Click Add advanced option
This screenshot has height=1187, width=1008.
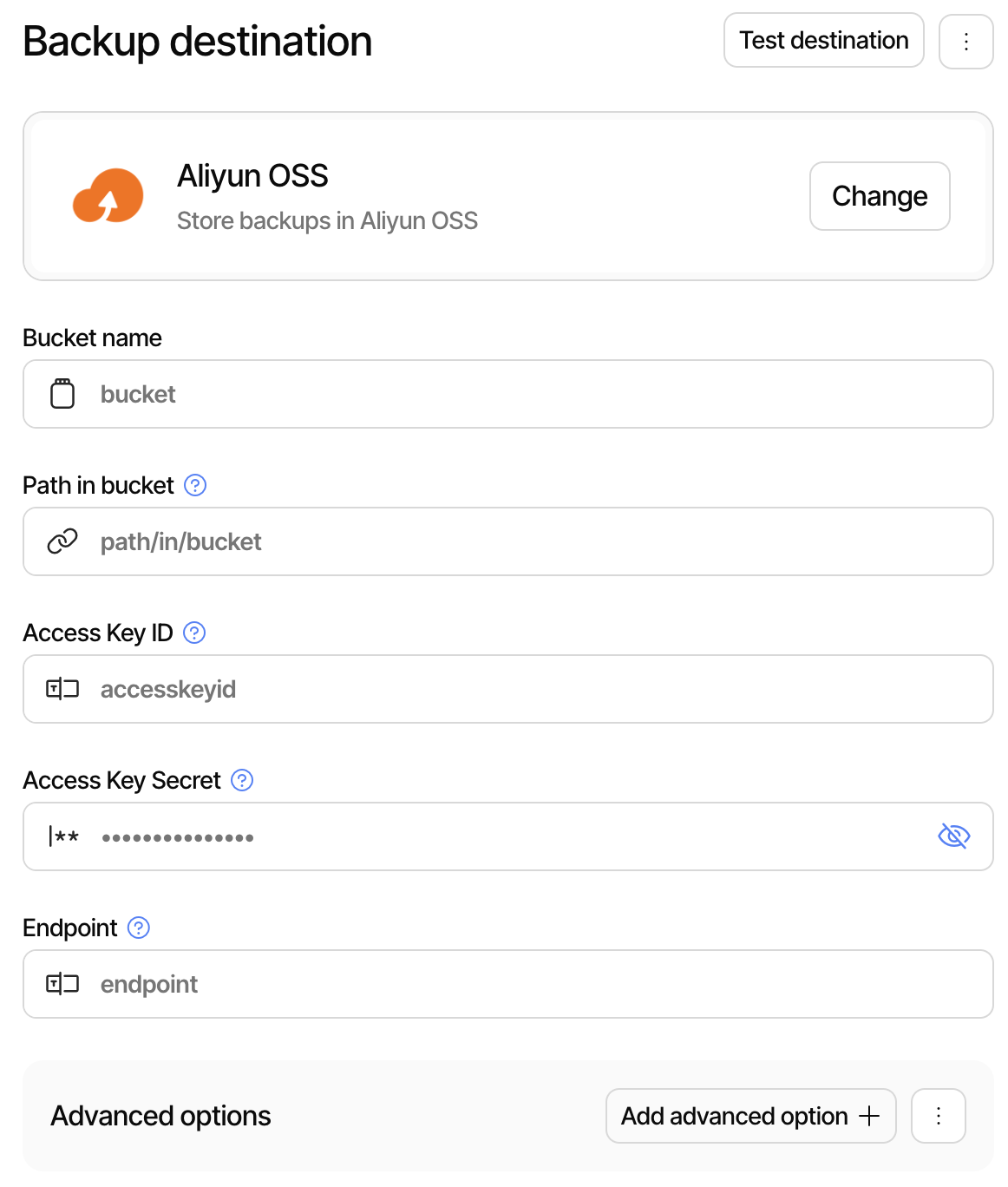pyautogui.click(x=749, y=1116)
